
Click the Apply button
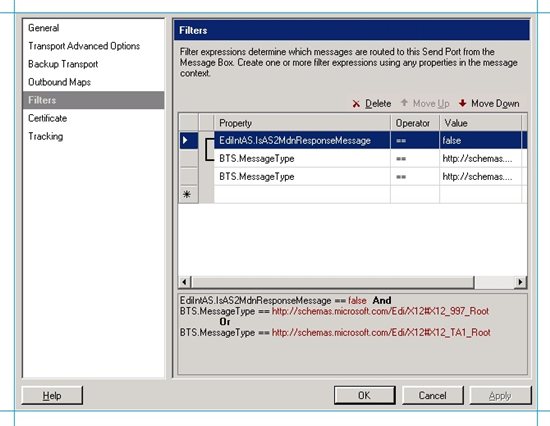point(501,395)
